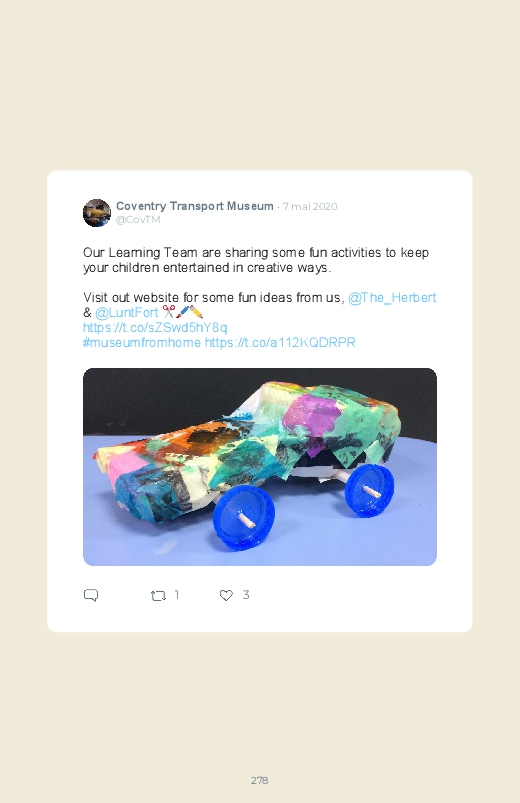This screenshot has width=520, height=803.
Task: Open the @The_Herbert mention link
Action: click(392, 298)
